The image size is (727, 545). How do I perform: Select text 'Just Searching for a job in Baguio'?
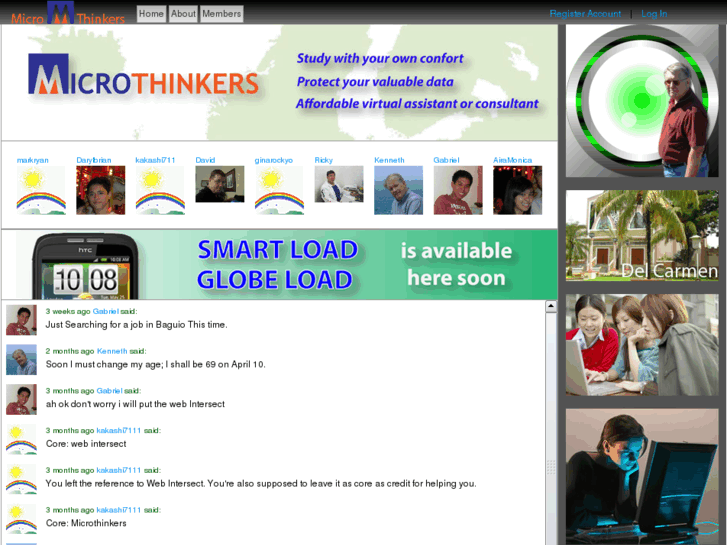[x=115, y=325]
